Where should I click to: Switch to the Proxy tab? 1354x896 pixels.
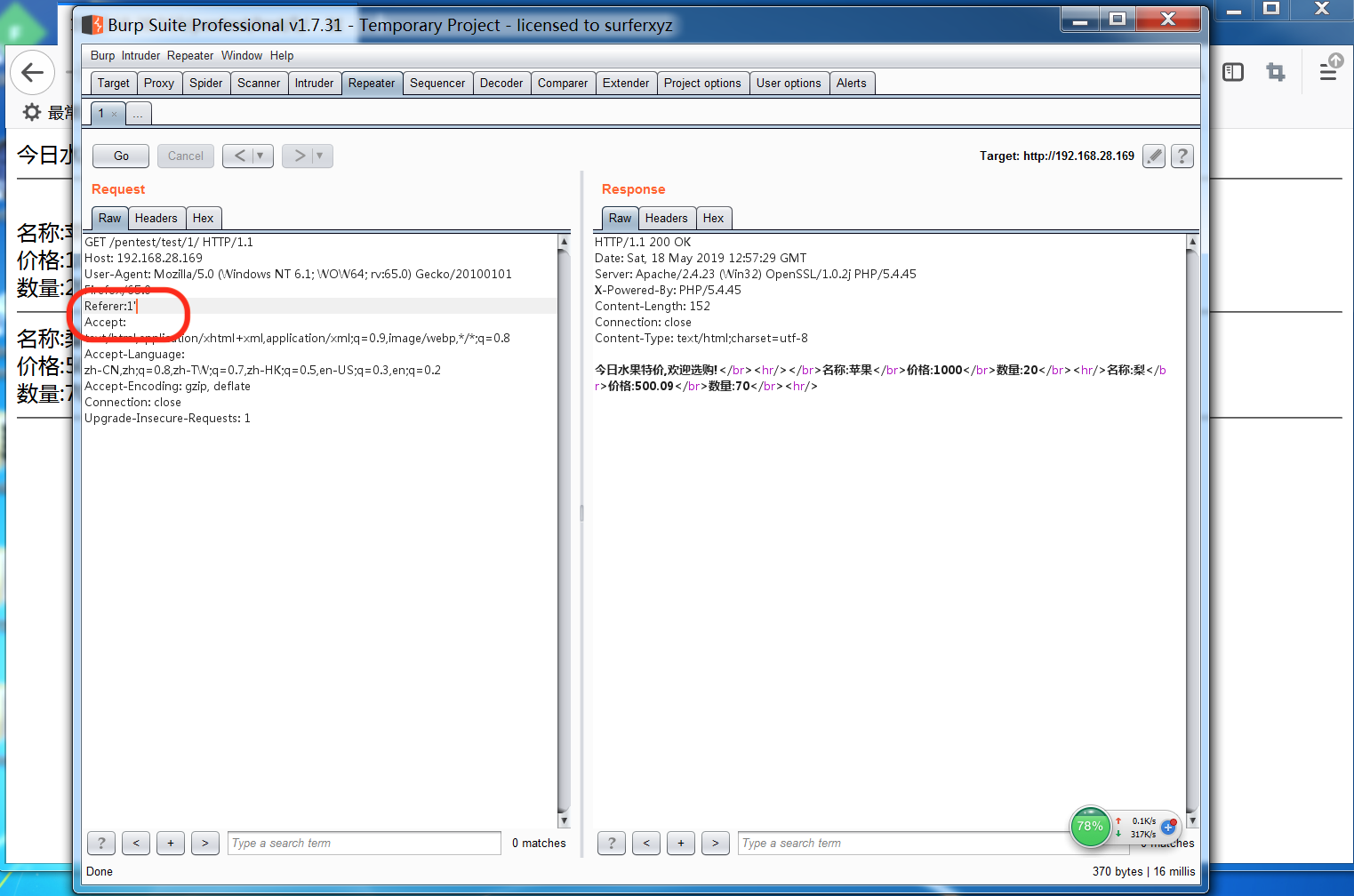159,83
